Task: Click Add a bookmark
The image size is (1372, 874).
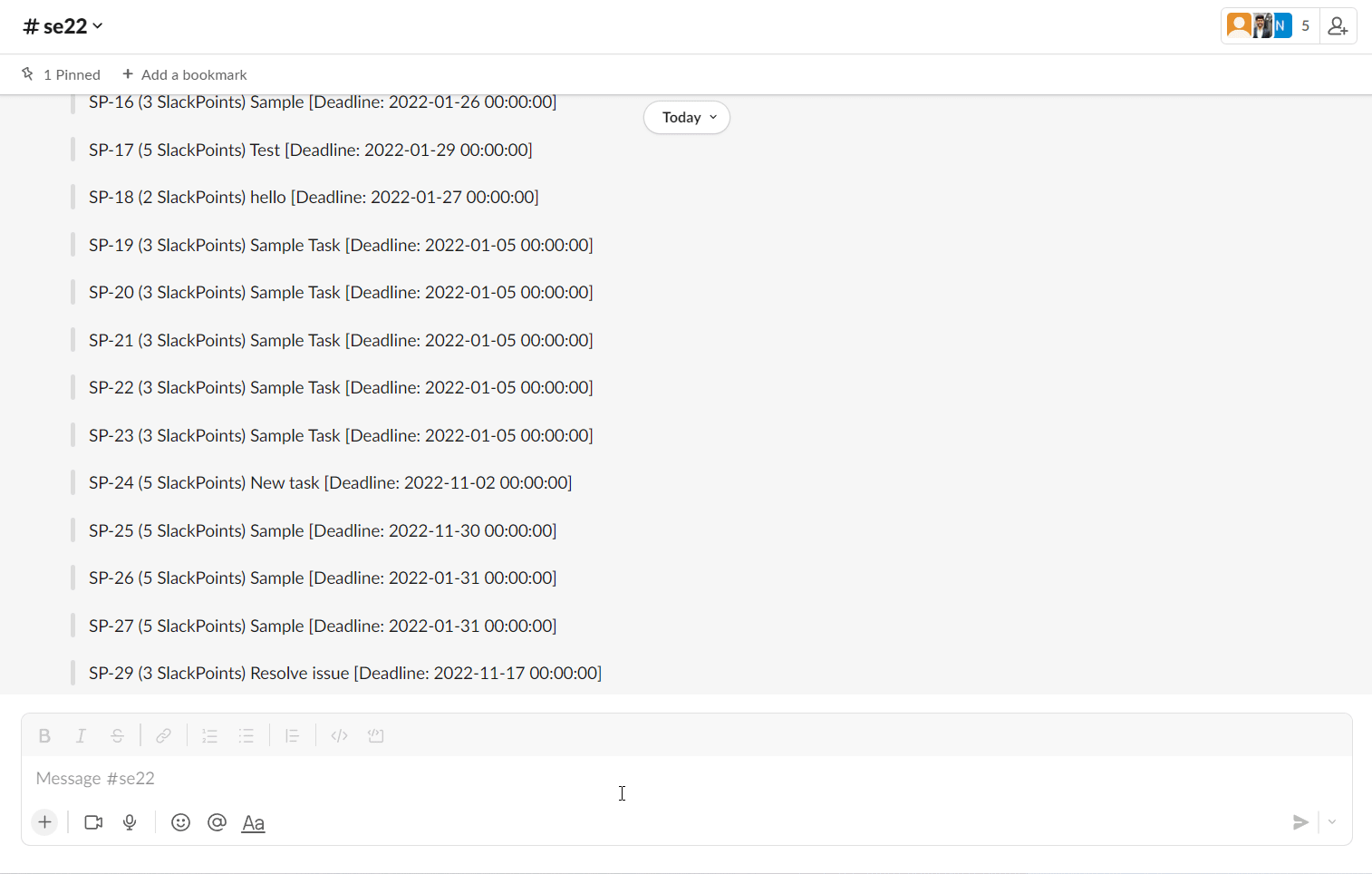Action: click(185, 74)
